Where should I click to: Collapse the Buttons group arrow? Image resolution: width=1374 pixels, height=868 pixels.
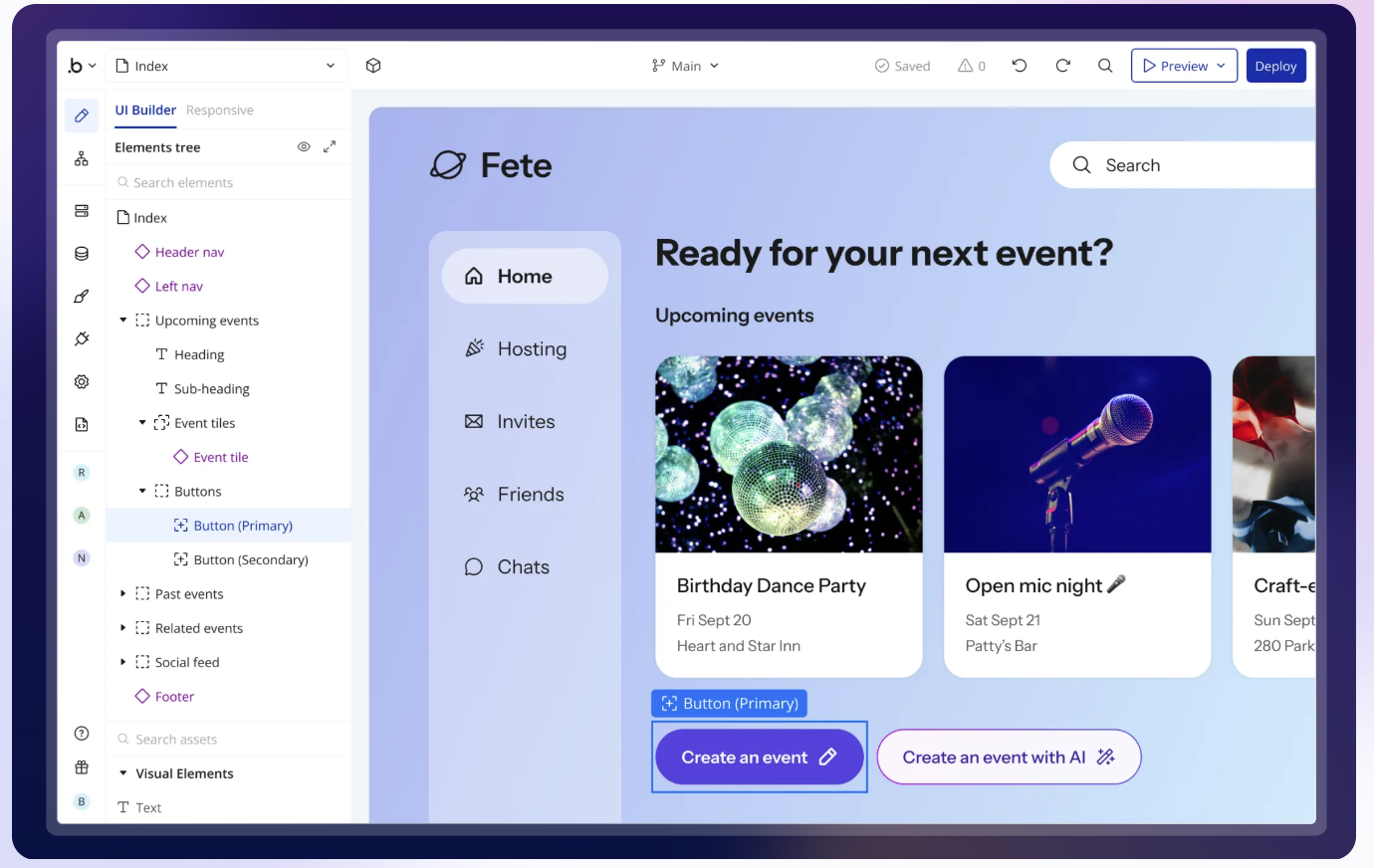(142, 491)
